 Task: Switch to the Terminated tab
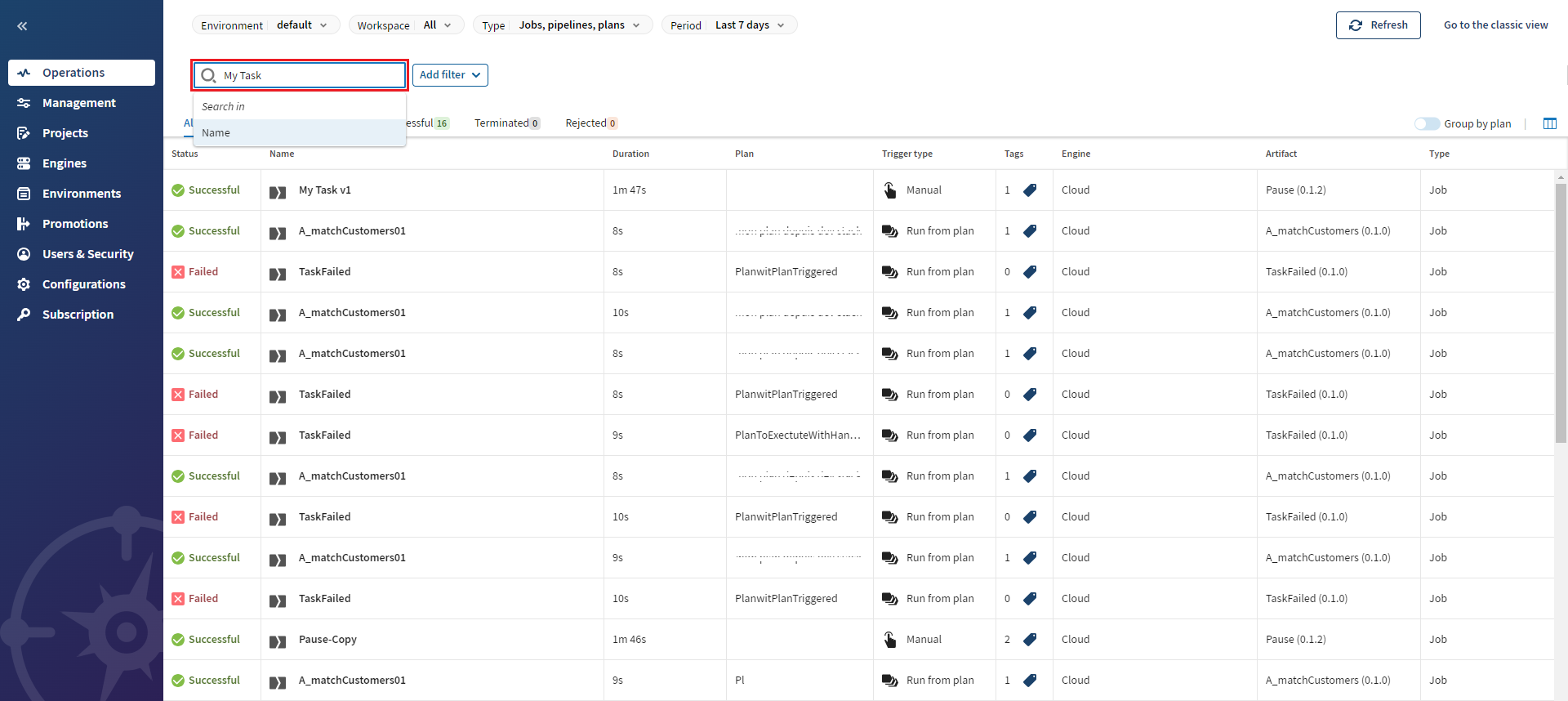[x=506, y=123]
